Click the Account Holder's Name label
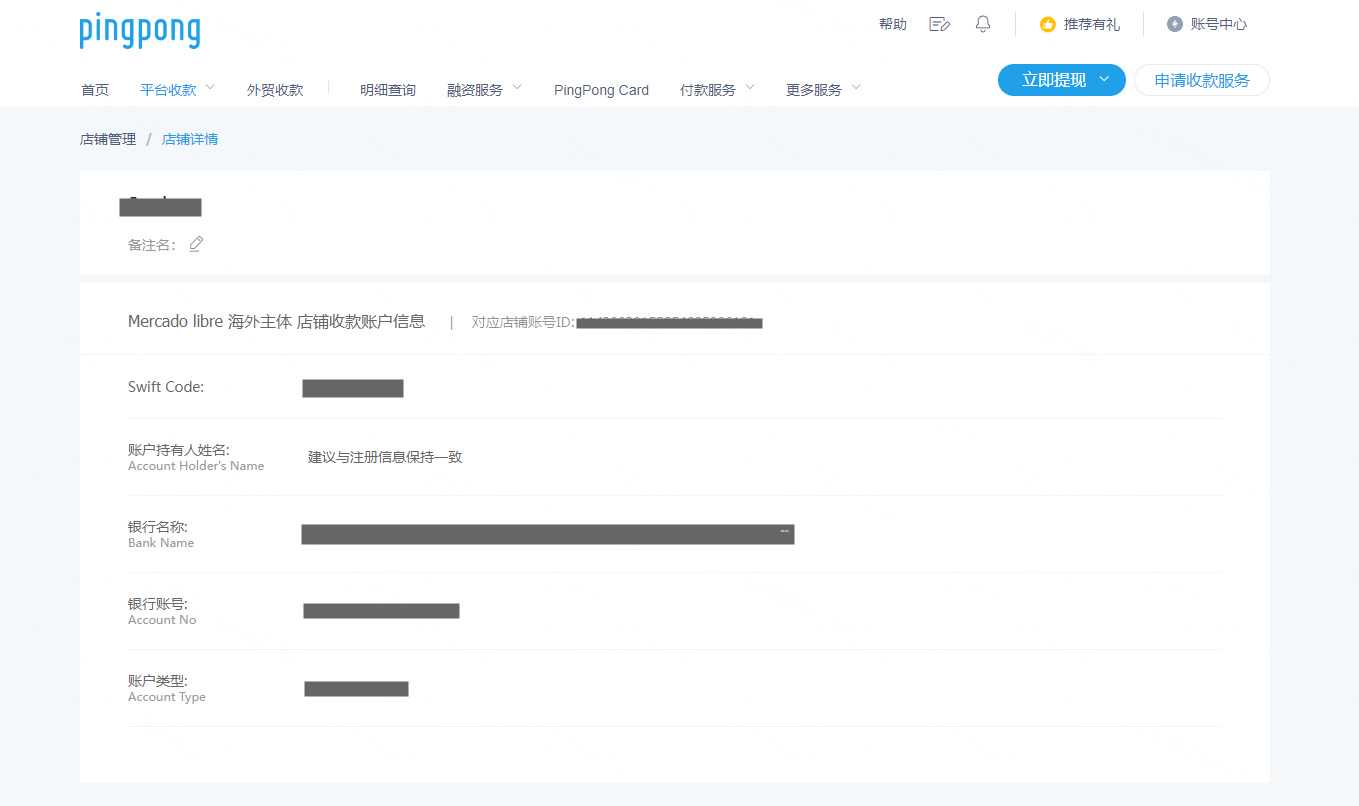This screenshot has height=806, width=1359. coord(196,466)
